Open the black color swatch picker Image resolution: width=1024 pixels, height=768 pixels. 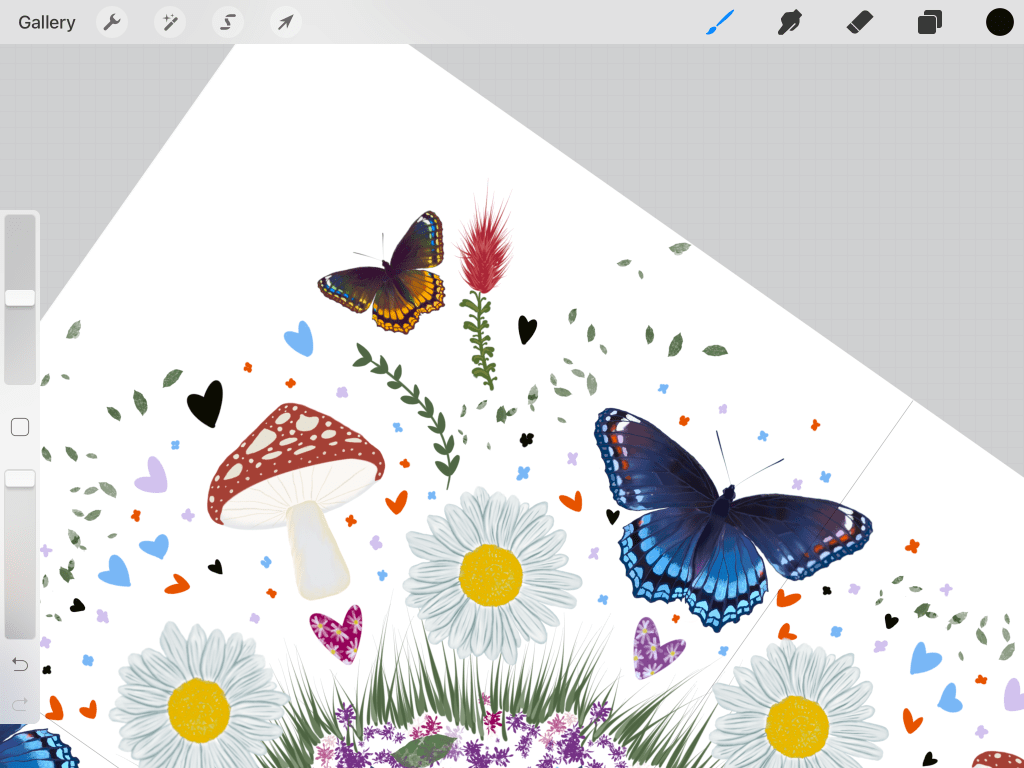(x=1000, y=22)
